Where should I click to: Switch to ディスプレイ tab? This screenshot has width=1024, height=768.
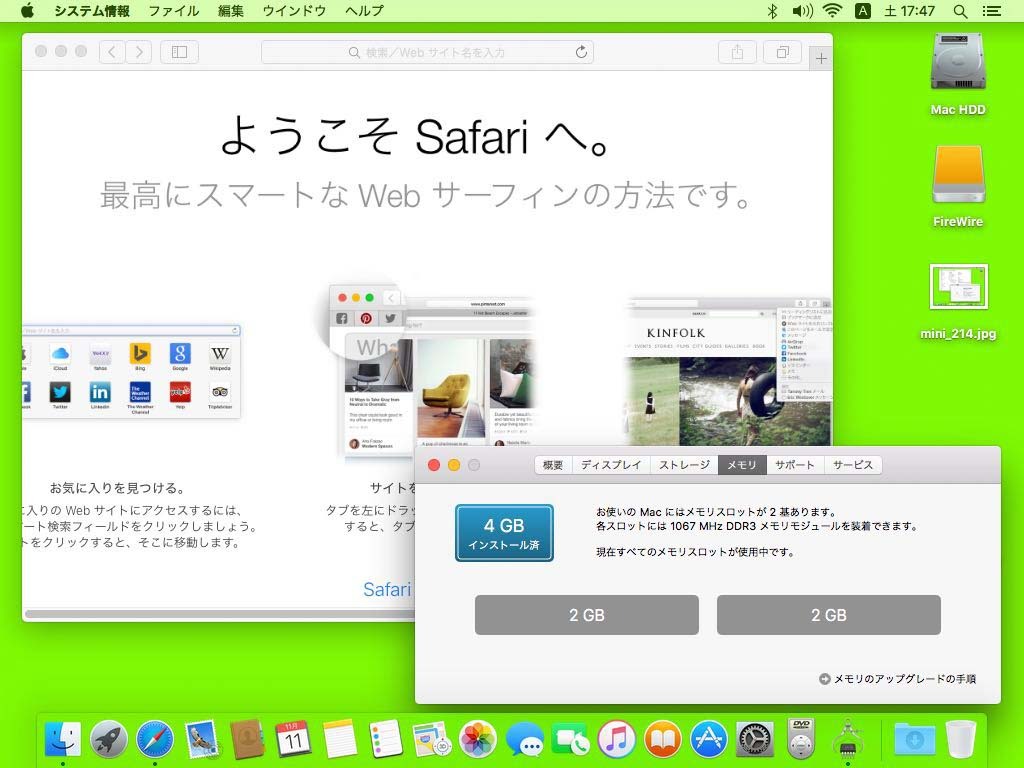(x=611, y=465)
